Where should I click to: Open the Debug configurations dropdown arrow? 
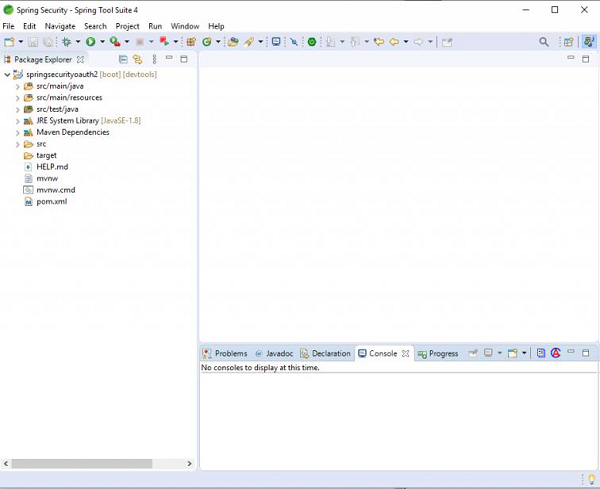[78, 42]
